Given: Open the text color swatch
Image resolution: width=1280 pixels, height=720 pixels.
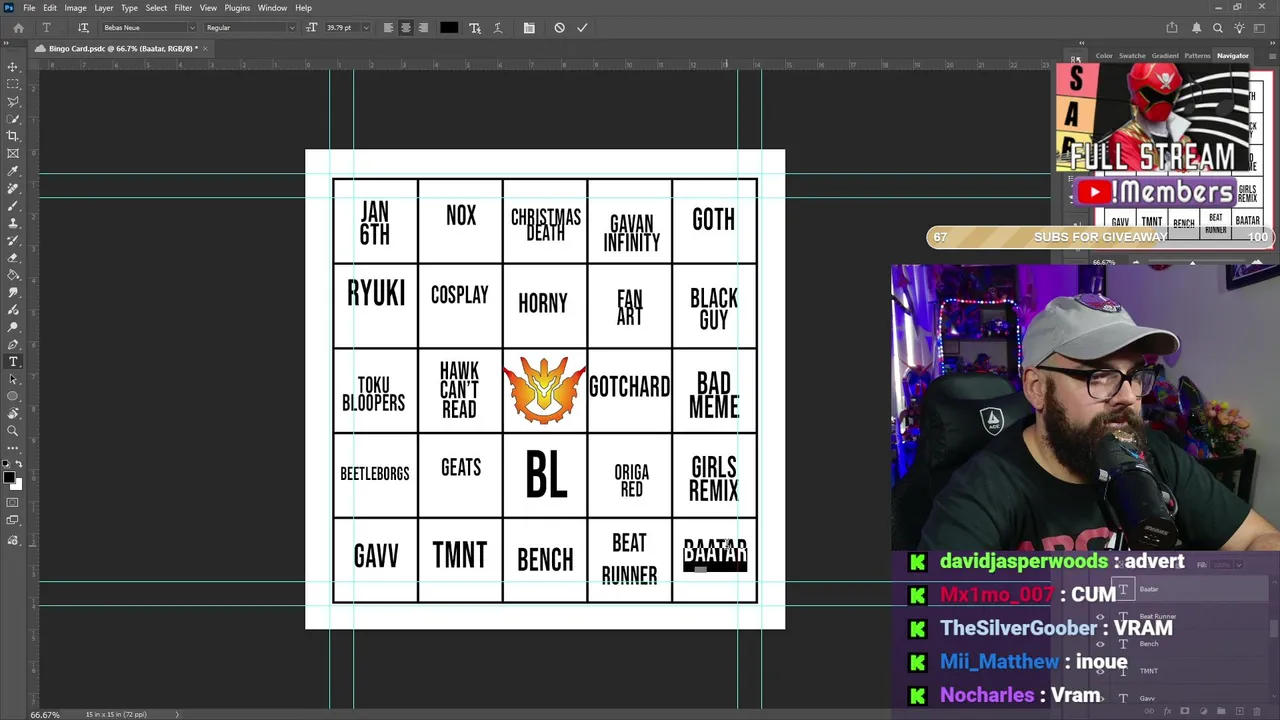Looking at the screenshot, I should [x=449, y=28].
